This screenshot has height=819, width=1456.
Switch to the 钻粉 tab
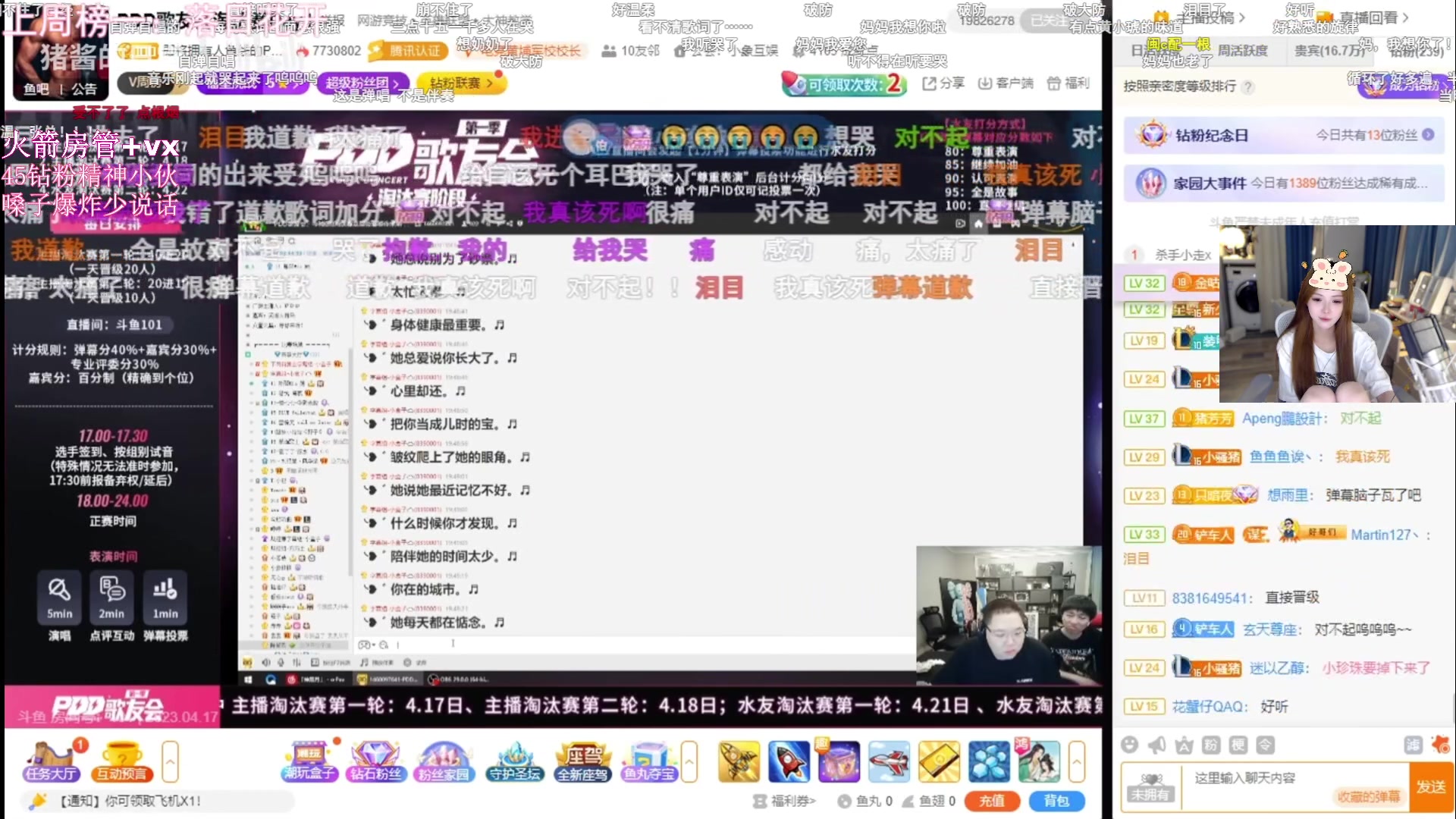tap(1416, 51)
